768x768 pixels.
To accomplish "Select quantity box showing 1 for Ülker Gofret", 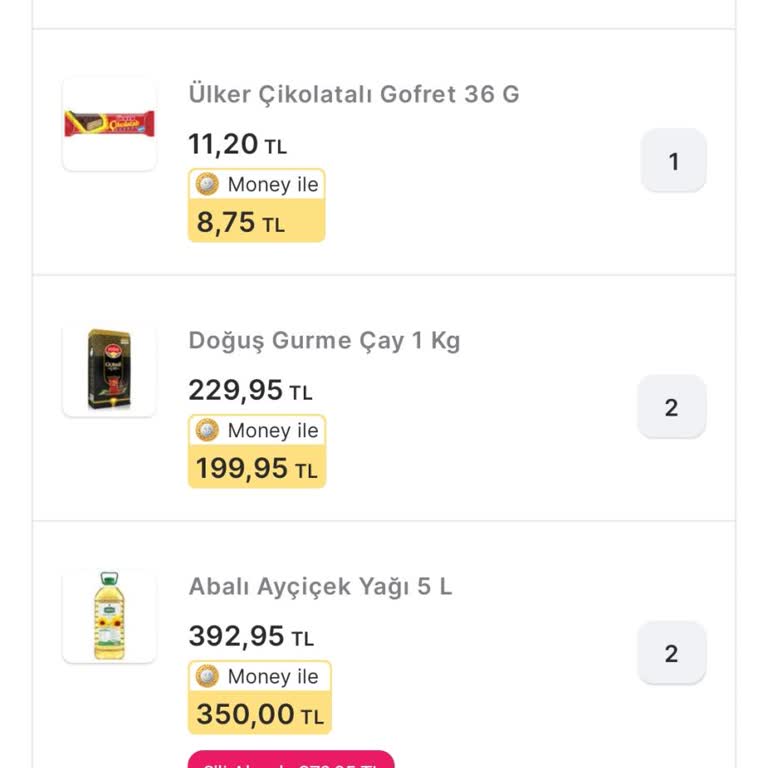I will click(x=673, y=161).
